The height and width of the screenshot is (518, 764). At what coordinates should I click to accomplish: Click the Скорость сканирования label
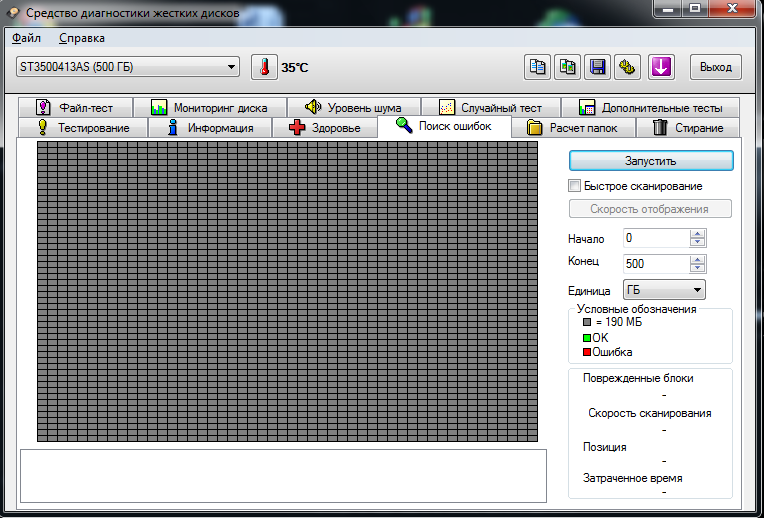(x=649, y=413)
